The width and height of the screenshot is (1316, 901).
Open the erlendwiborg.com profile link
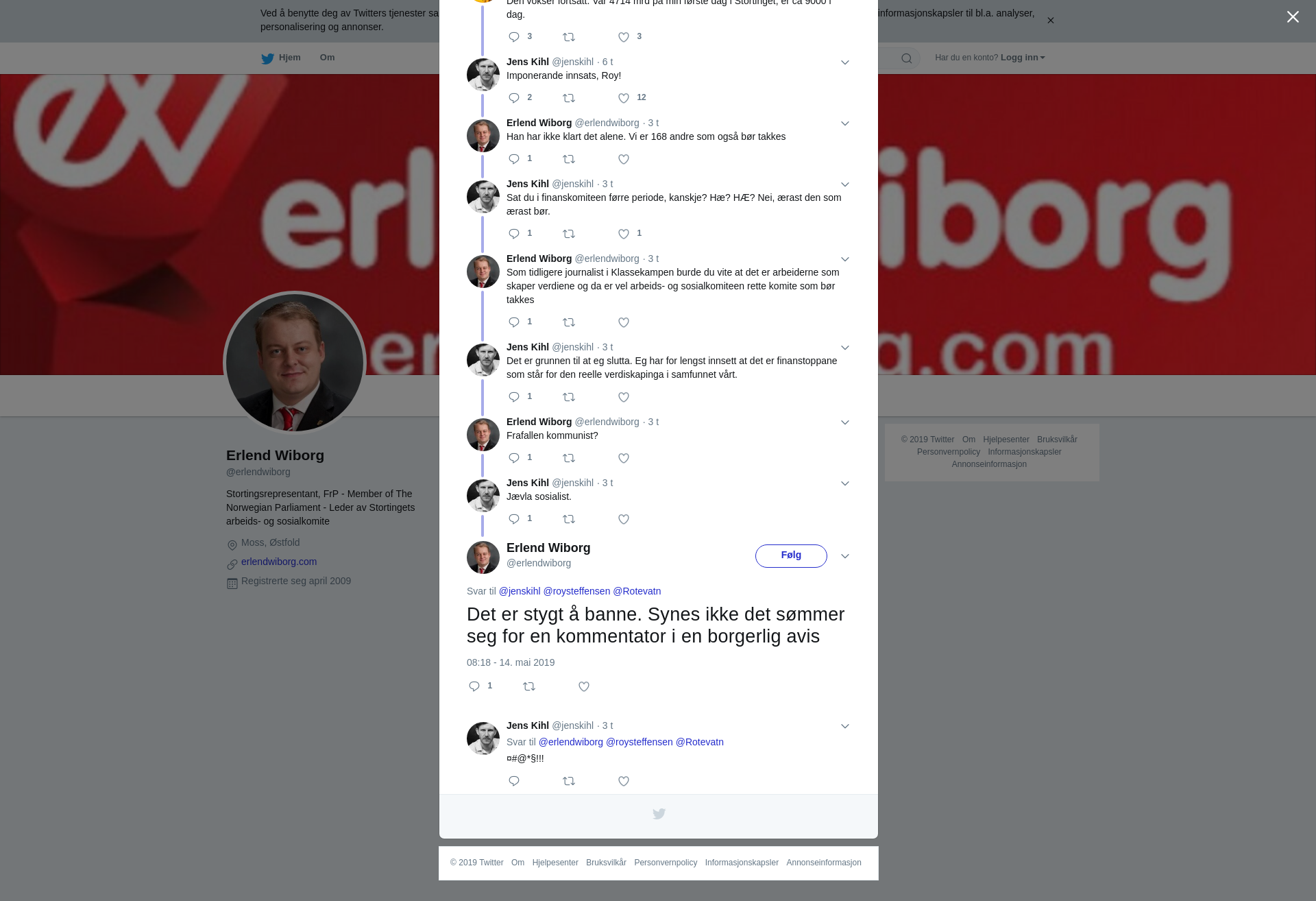[279, 562]
